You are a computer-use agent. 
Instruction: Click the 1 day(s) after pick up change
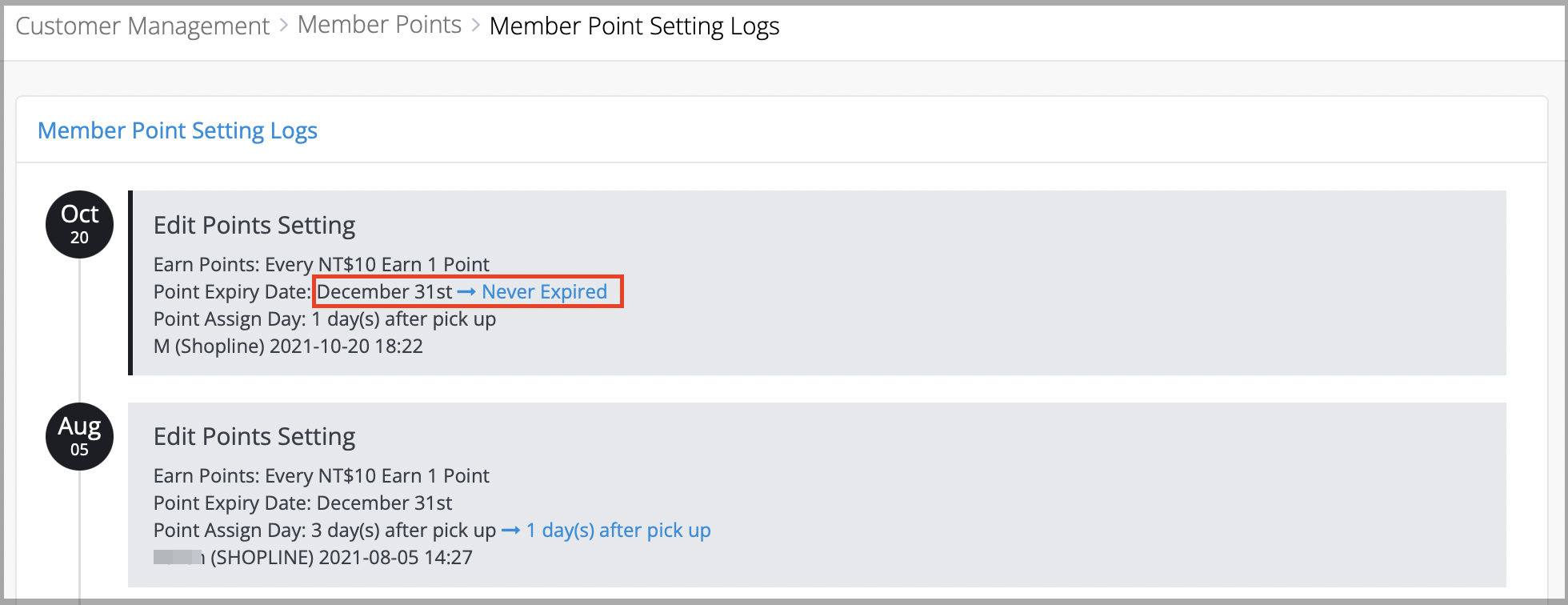pos(618,531)
